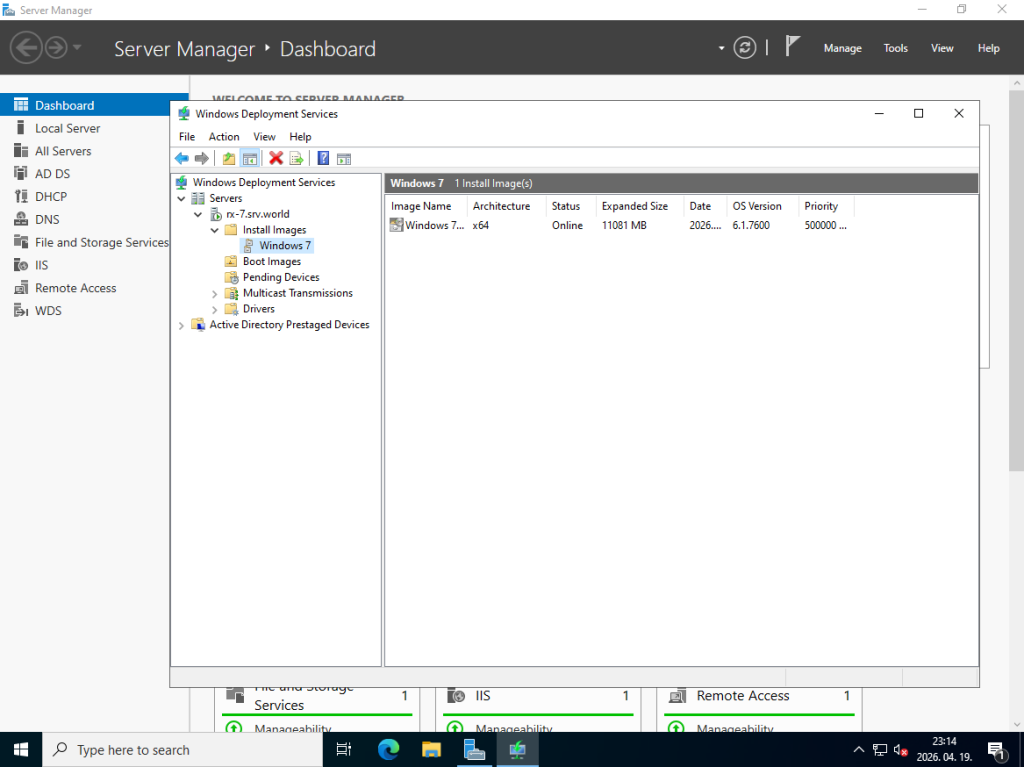Expand Active Directory Prestaged Devices node
The width and height of the screenshot is (1024, 767).
click(x=181, y=325)
